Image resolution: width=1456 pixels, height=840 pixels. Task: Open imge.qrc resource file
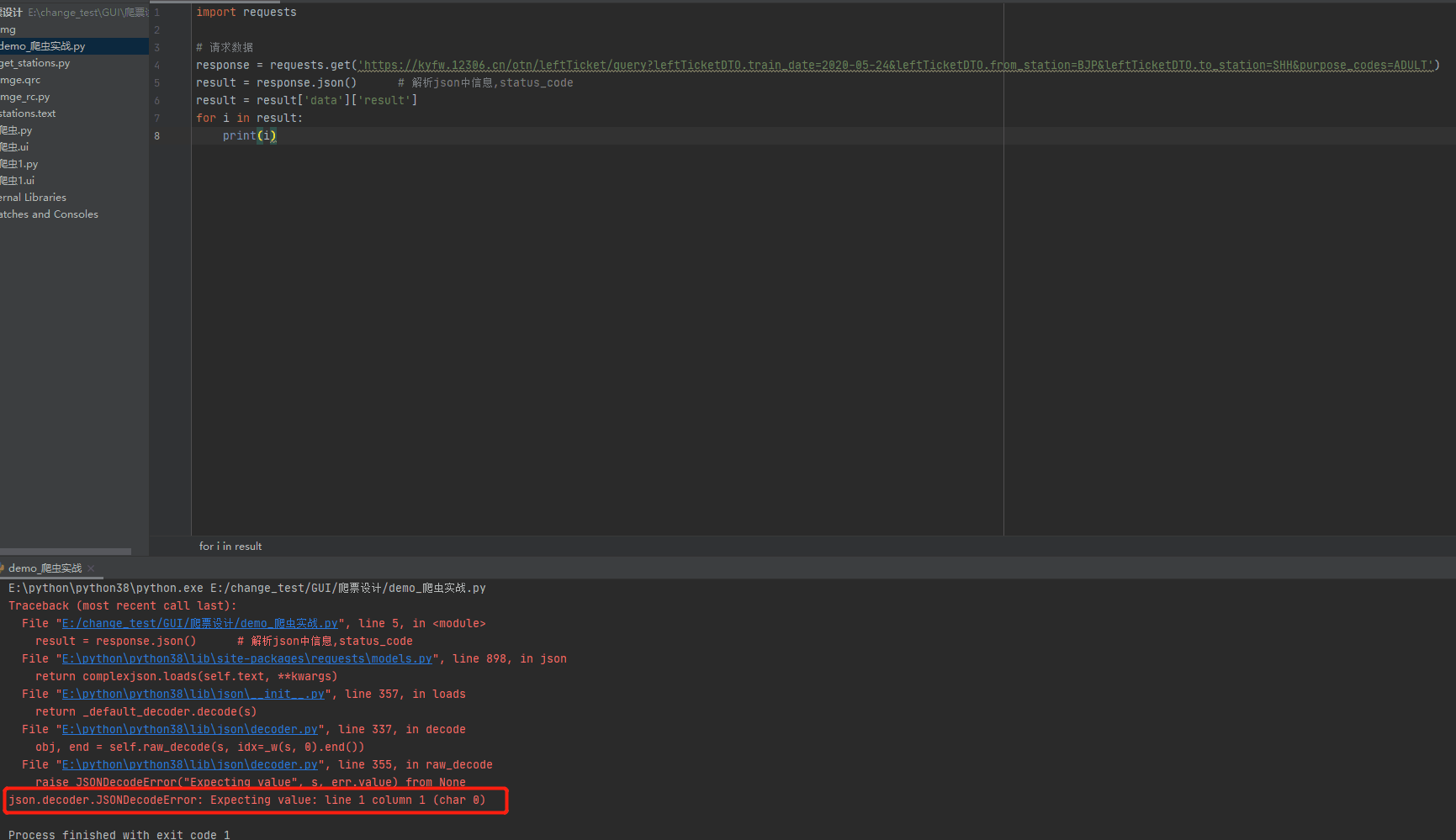(21, 80)
